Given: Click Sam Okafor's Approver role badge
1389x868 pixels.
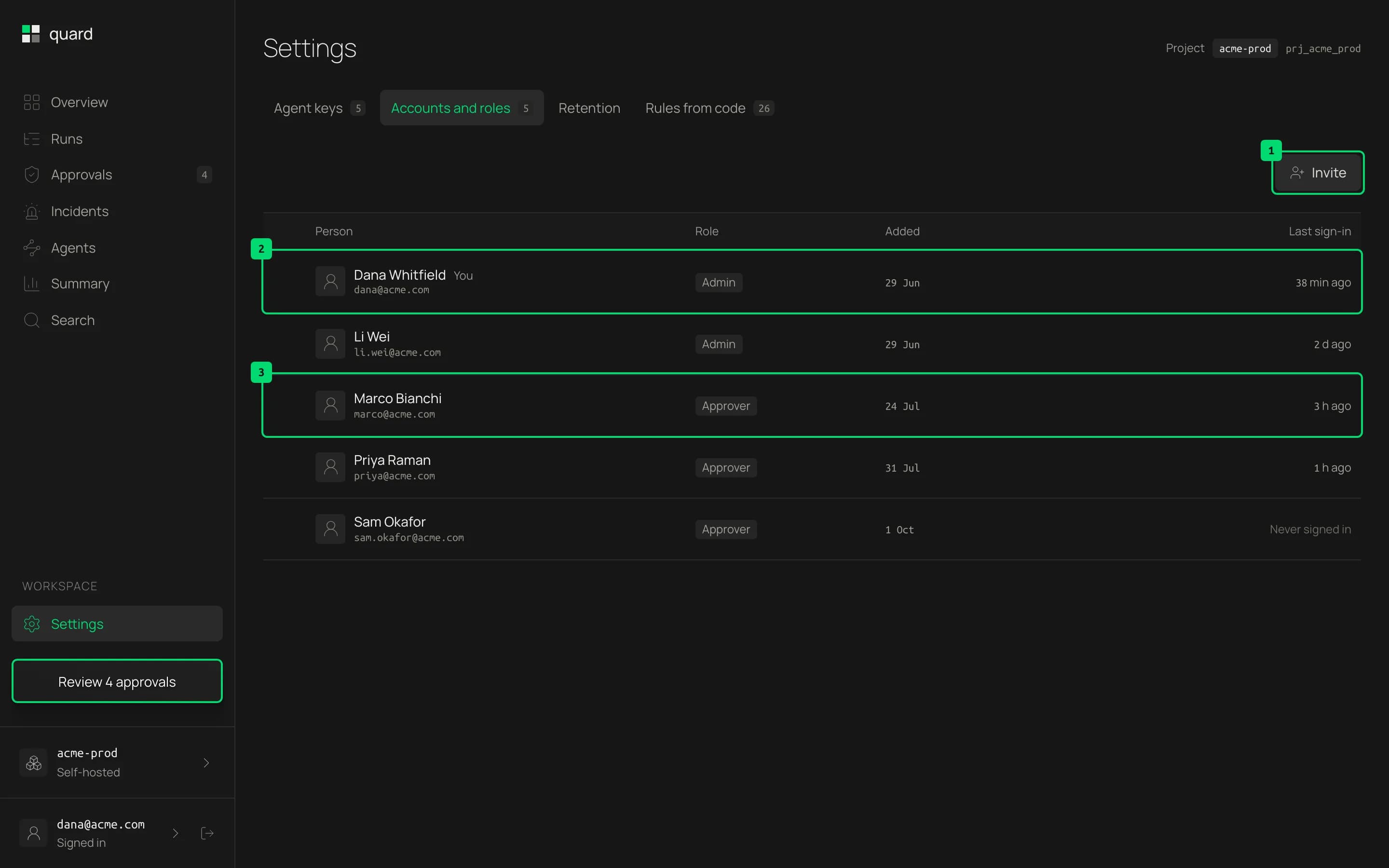Looking at the screenshot, I should point(725,529).
